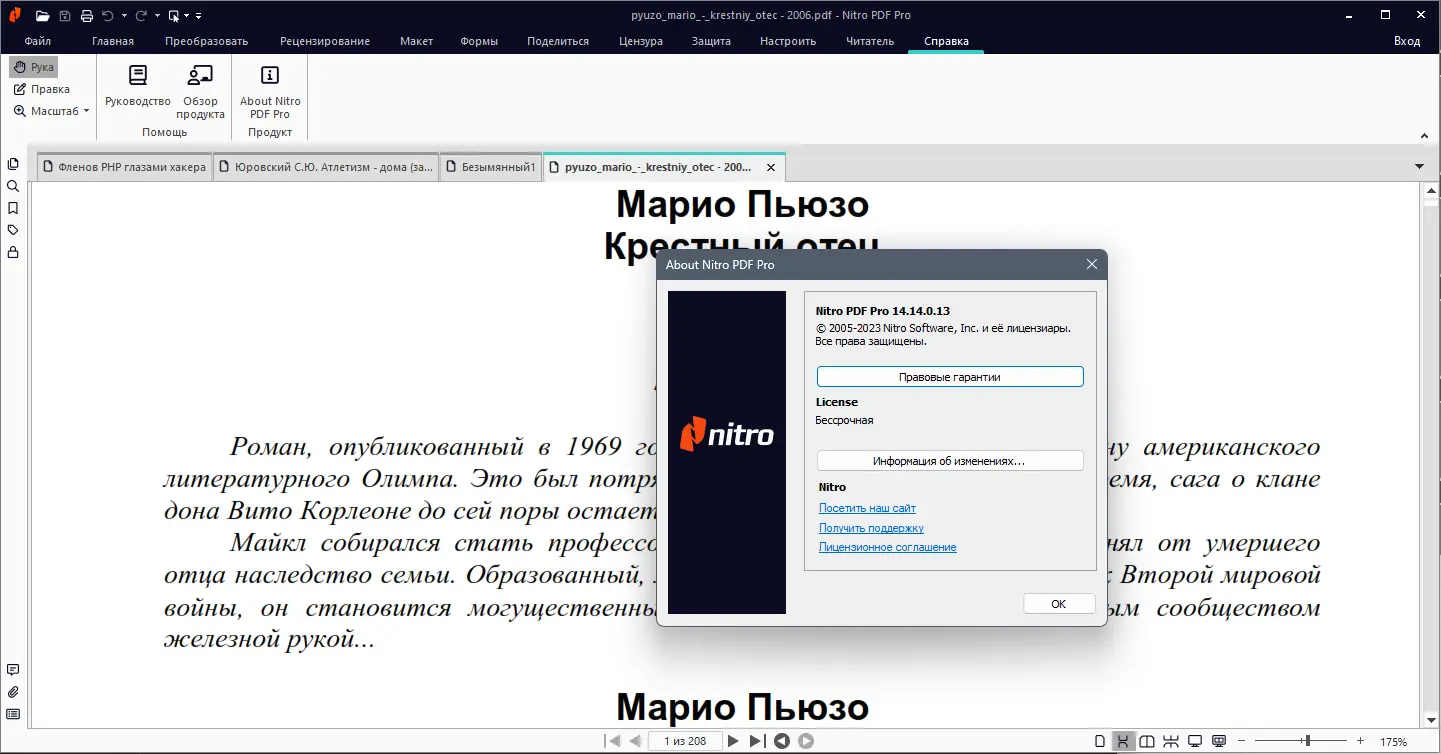The image size is (1441, 754).
Task: Open the Customize Quick Access Toolbar menu
Action: tap(199, 15)
